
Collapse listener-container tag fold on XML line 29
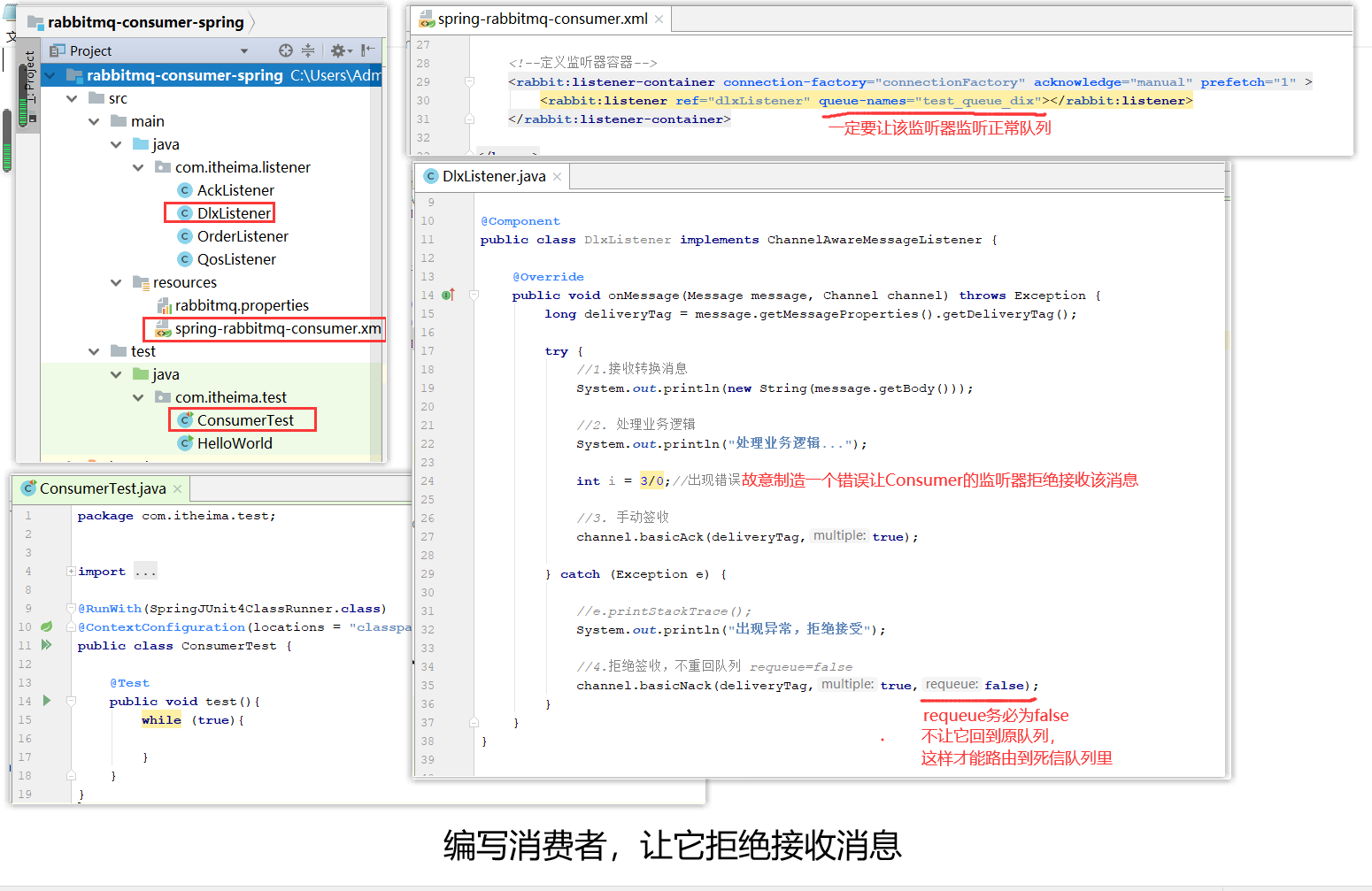pyautogui.click(x=469, y=81)
